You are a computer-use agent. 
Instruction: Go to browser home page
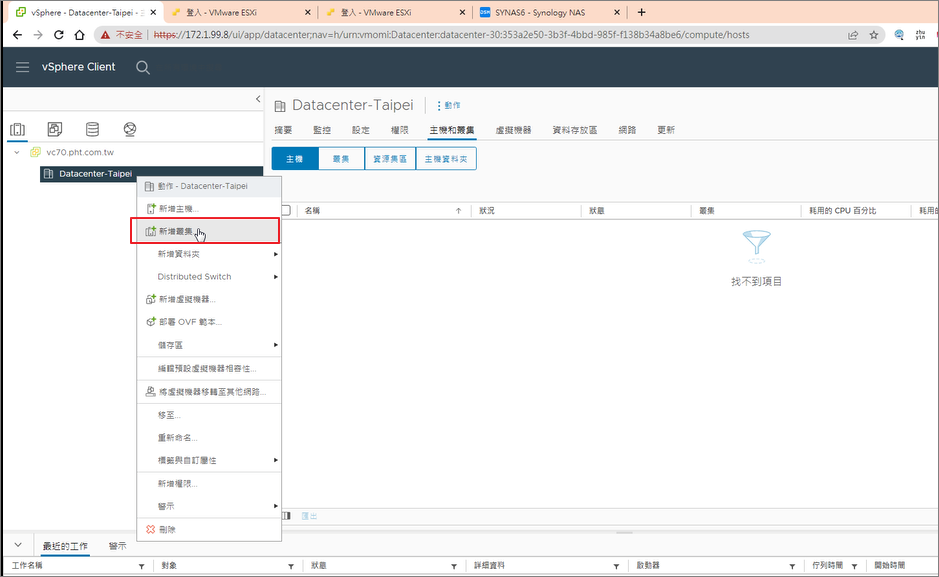coord(79,35)
